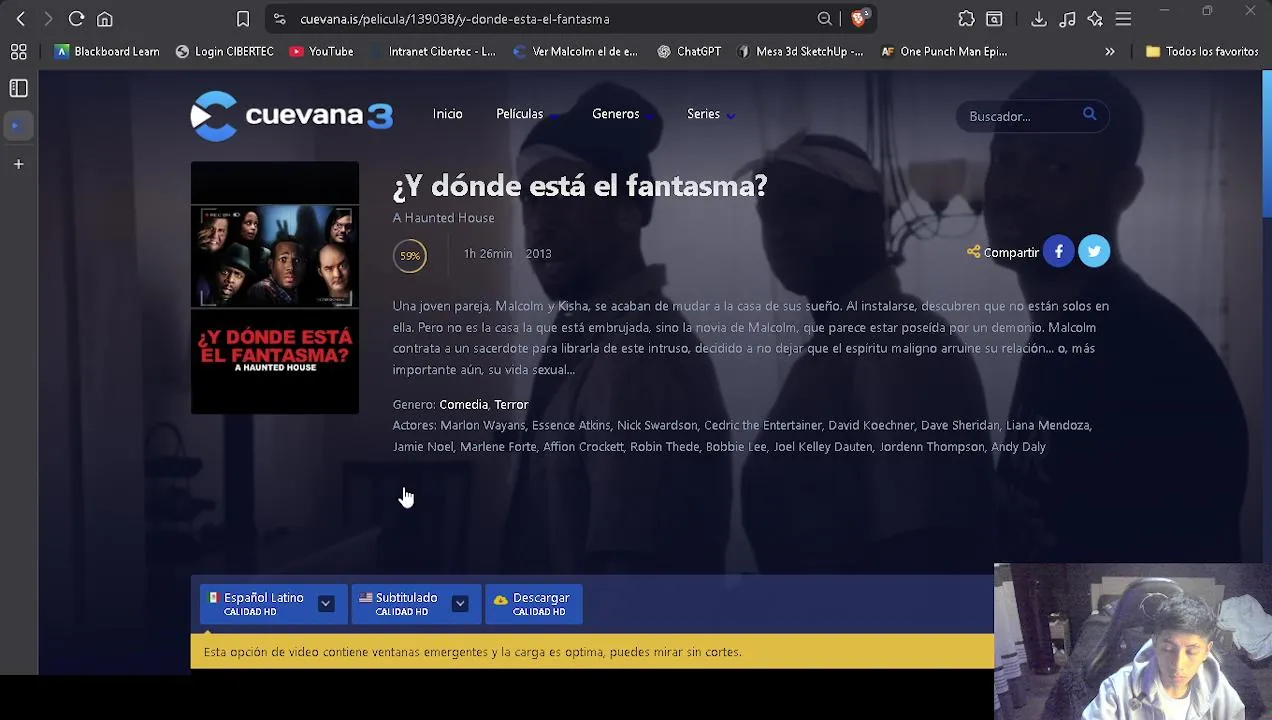1272x720 pixels.
Task: Click actor name 'Marlon Wayans'
Action: 483,426
